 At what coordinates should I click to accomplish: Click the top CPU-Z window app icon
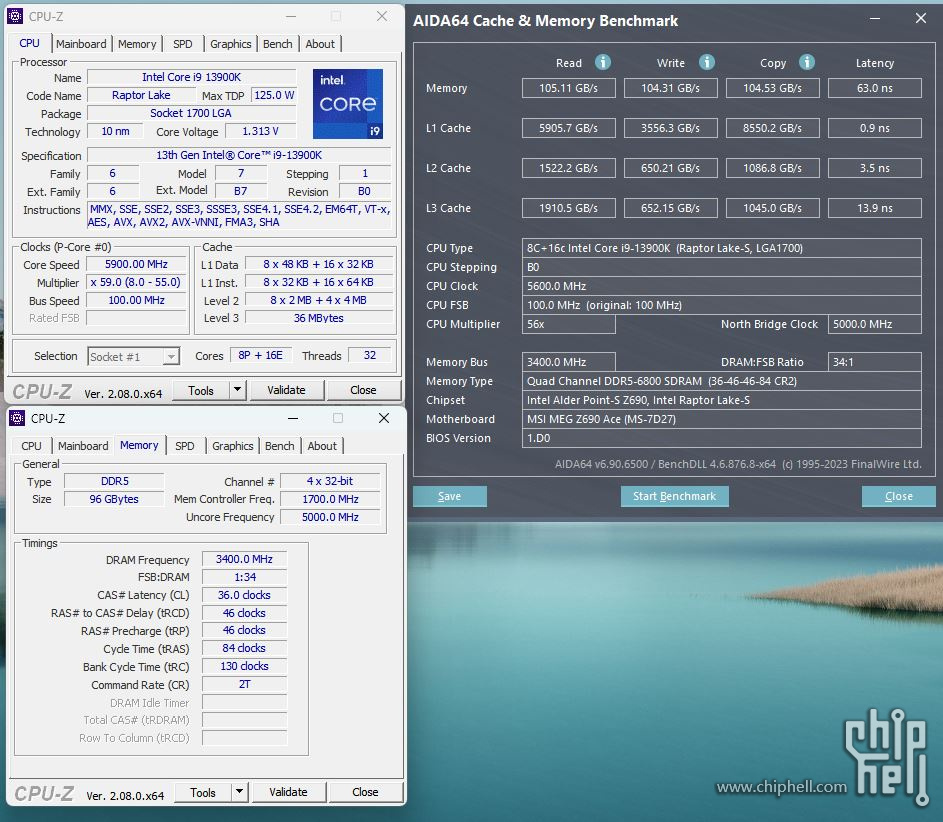(15, 16)
